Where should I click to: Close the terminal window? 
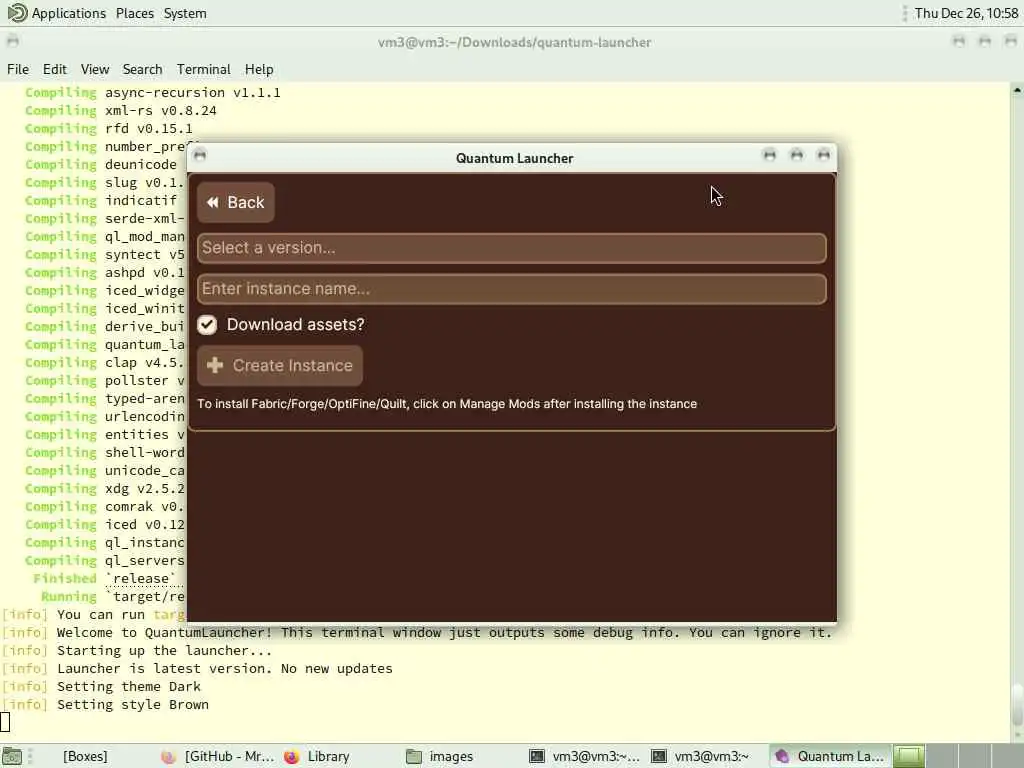tap(1011, 42)
